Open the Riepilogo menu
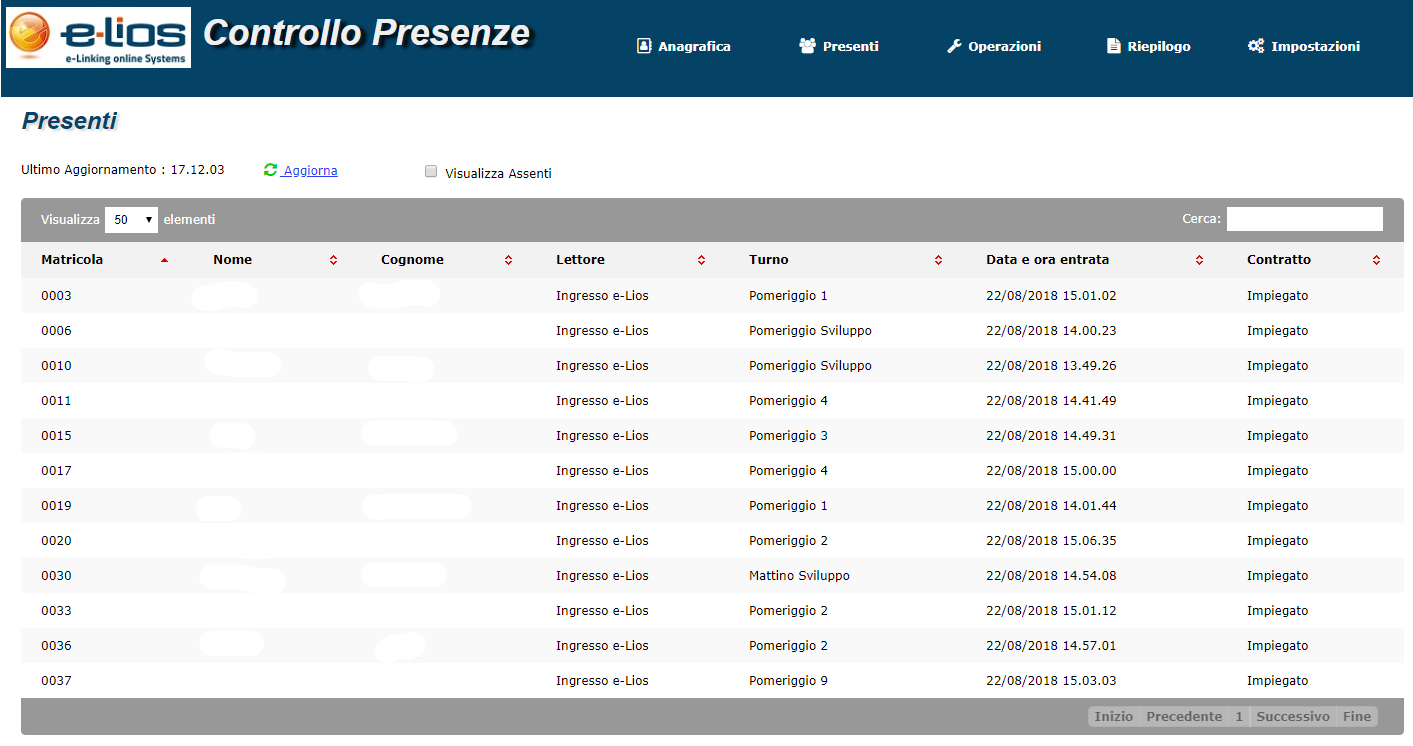The height and width of the screenshot is (746, 1413). tap(1149, 46)
